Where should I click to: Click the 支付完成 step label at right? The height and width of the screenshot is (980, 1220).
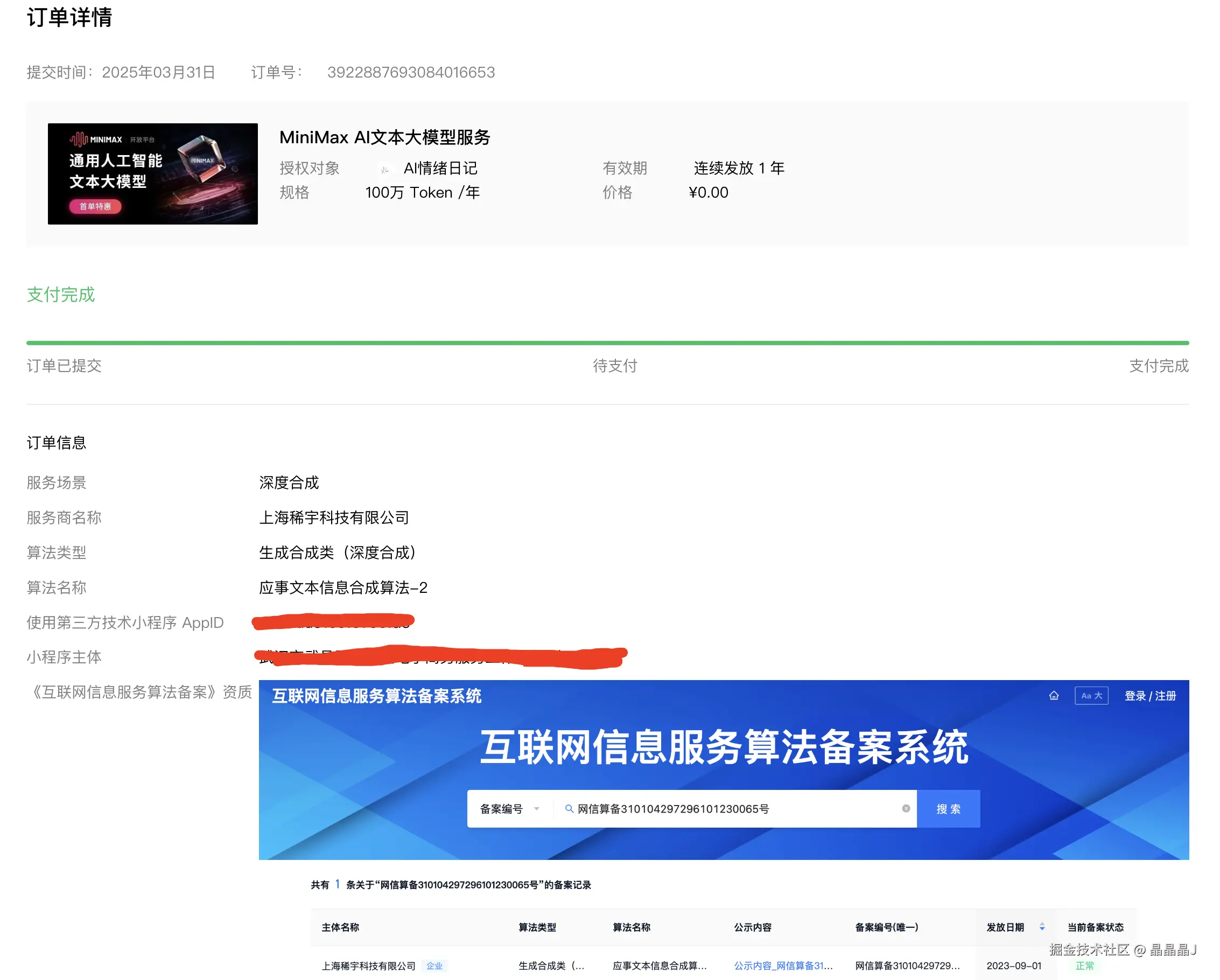coord(1158,366)
